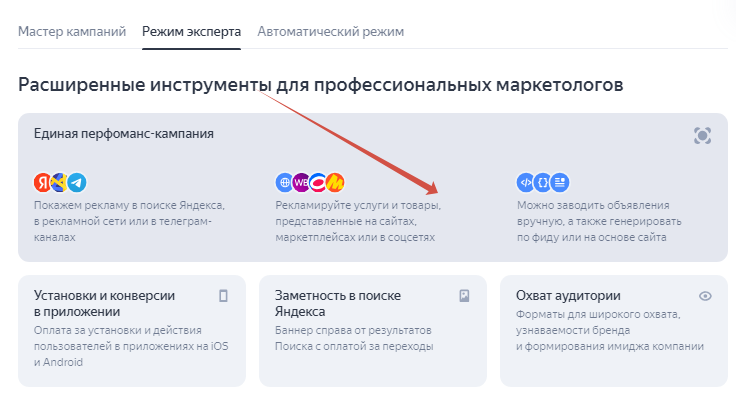Click the code brackets '</>' icon
The height and width of the screenshot is (414, 736).
click(525, 182)
